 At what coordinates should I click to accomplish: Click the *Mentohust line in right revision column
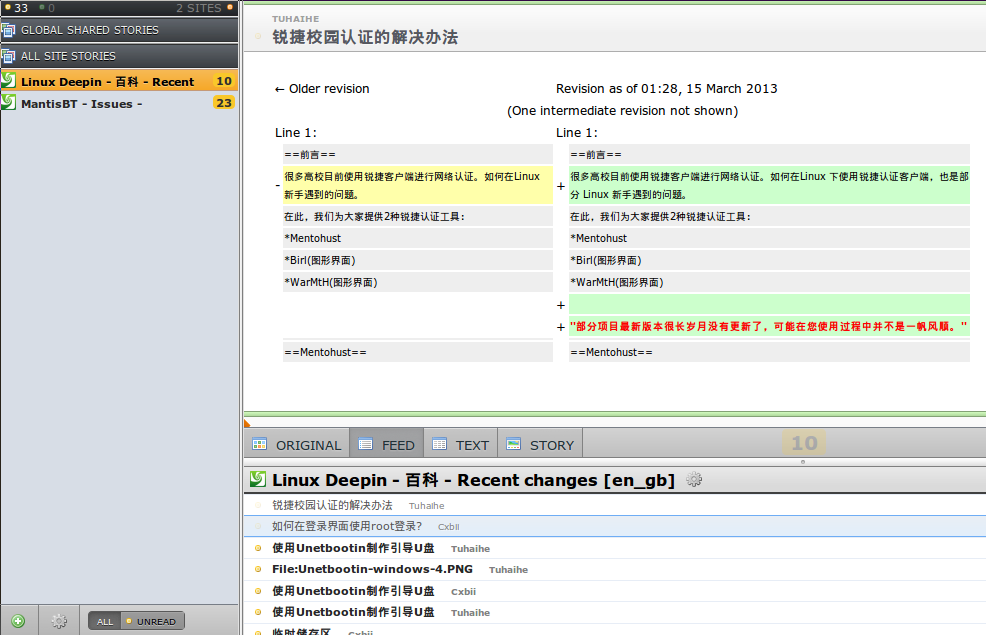769,238
